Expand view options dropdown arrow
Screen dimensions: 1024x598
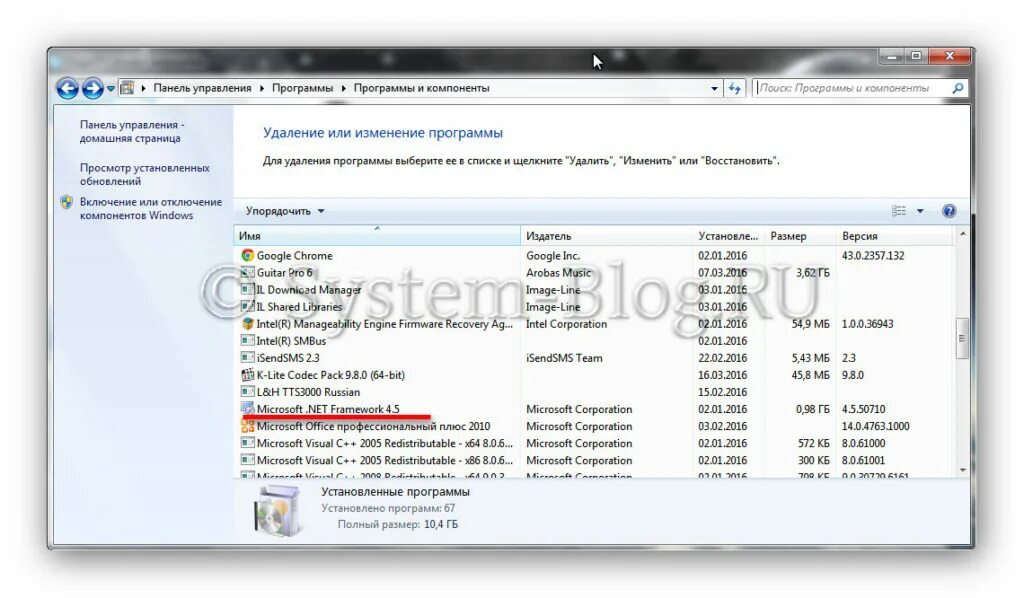(x=920, y=211)
